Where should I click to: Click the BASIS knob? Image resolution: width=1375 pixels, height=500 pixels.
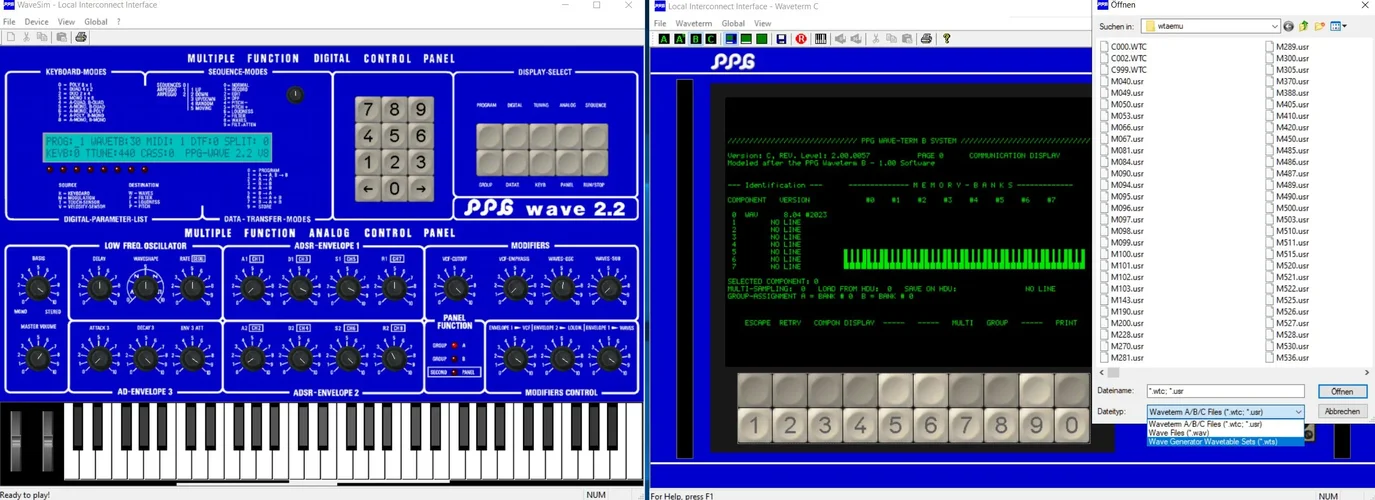[38, 289]
